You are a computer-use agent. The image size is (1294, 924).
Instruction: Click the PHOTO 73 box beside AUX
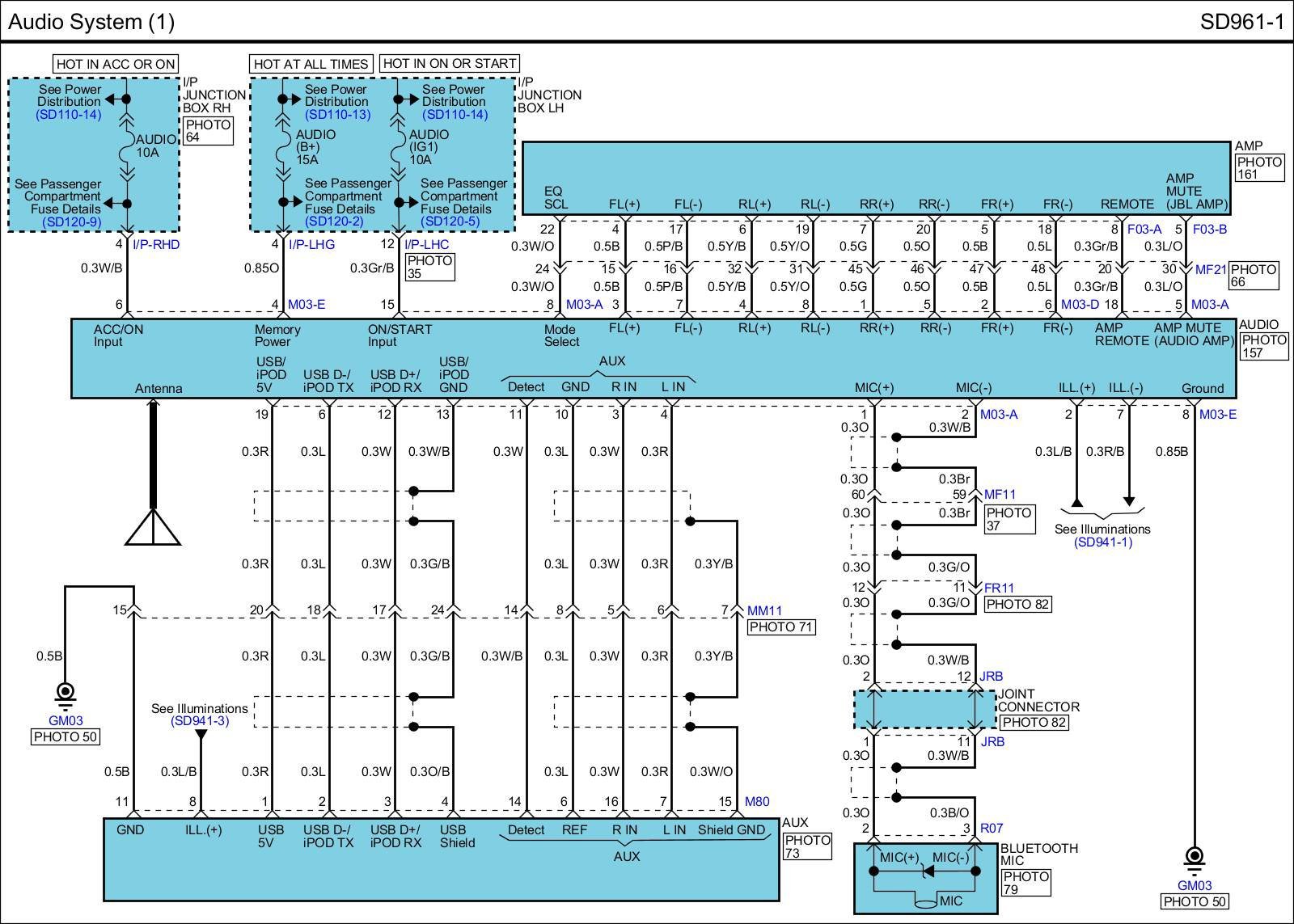[807, 846]
